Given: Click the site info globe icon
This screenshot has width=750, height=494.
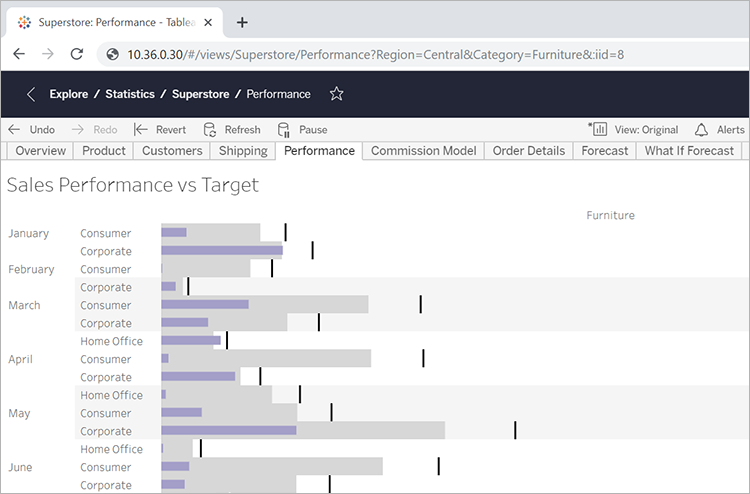Looking at the screenshot, I should [x=112, y=54].
